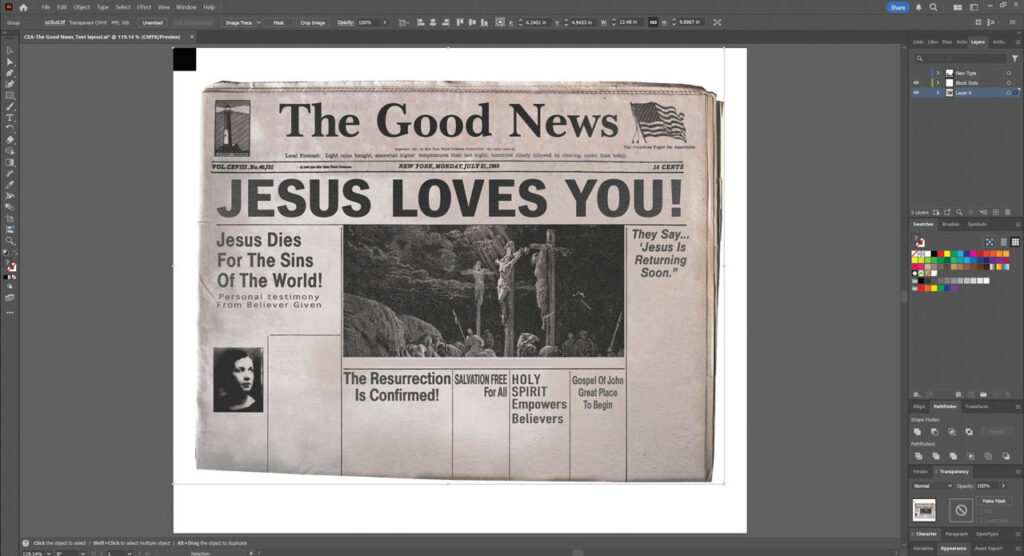Click the first Shape Modes Unite icon
This screenshot has width=1024, height=556.
(918, 431)
